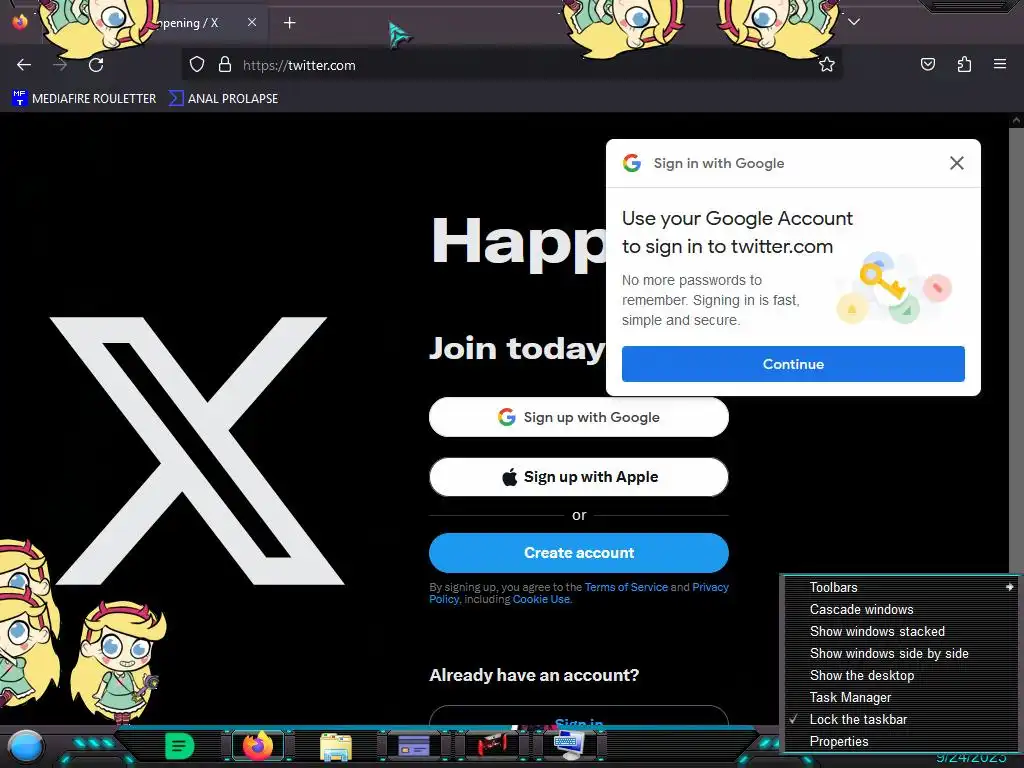1024x768 pixels.
Task: Open Task Manager from the taskbar menu
Action: tap(901, 697)
